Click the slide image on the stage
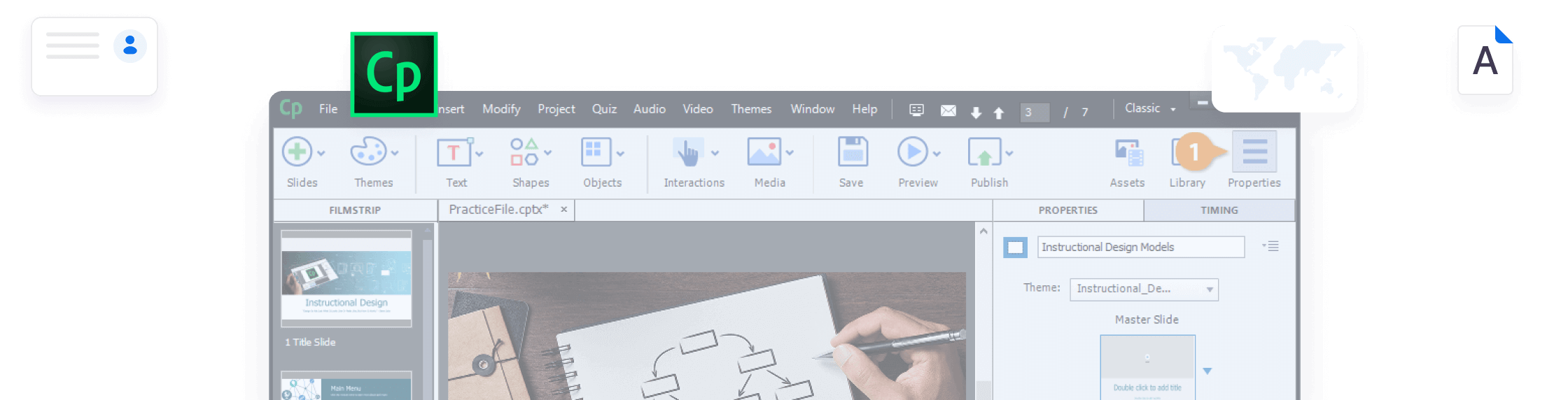The width and height of the screenshot is (1568, 400). pyautogui.click(x=706, y=336)
